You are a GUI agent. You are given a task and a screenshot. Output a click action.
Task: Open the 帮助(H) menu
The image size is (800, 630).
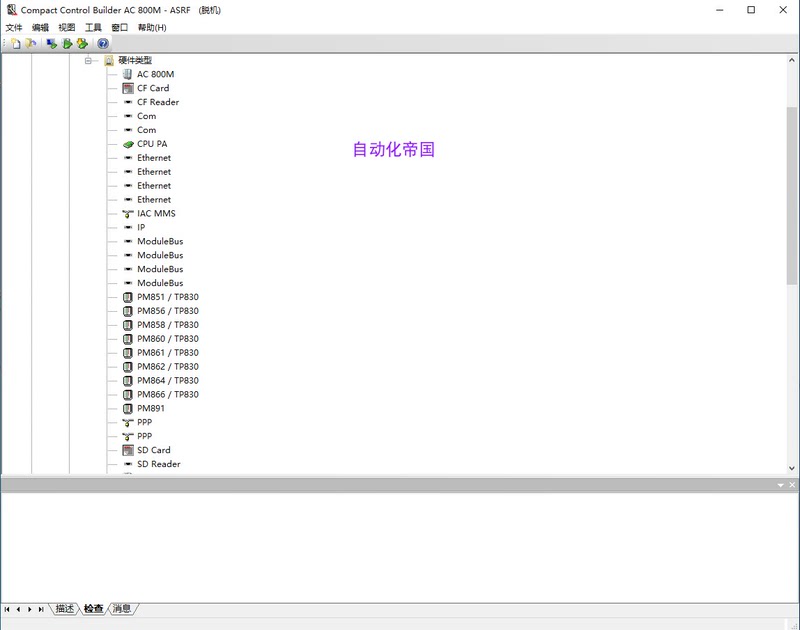click(152, 28)
